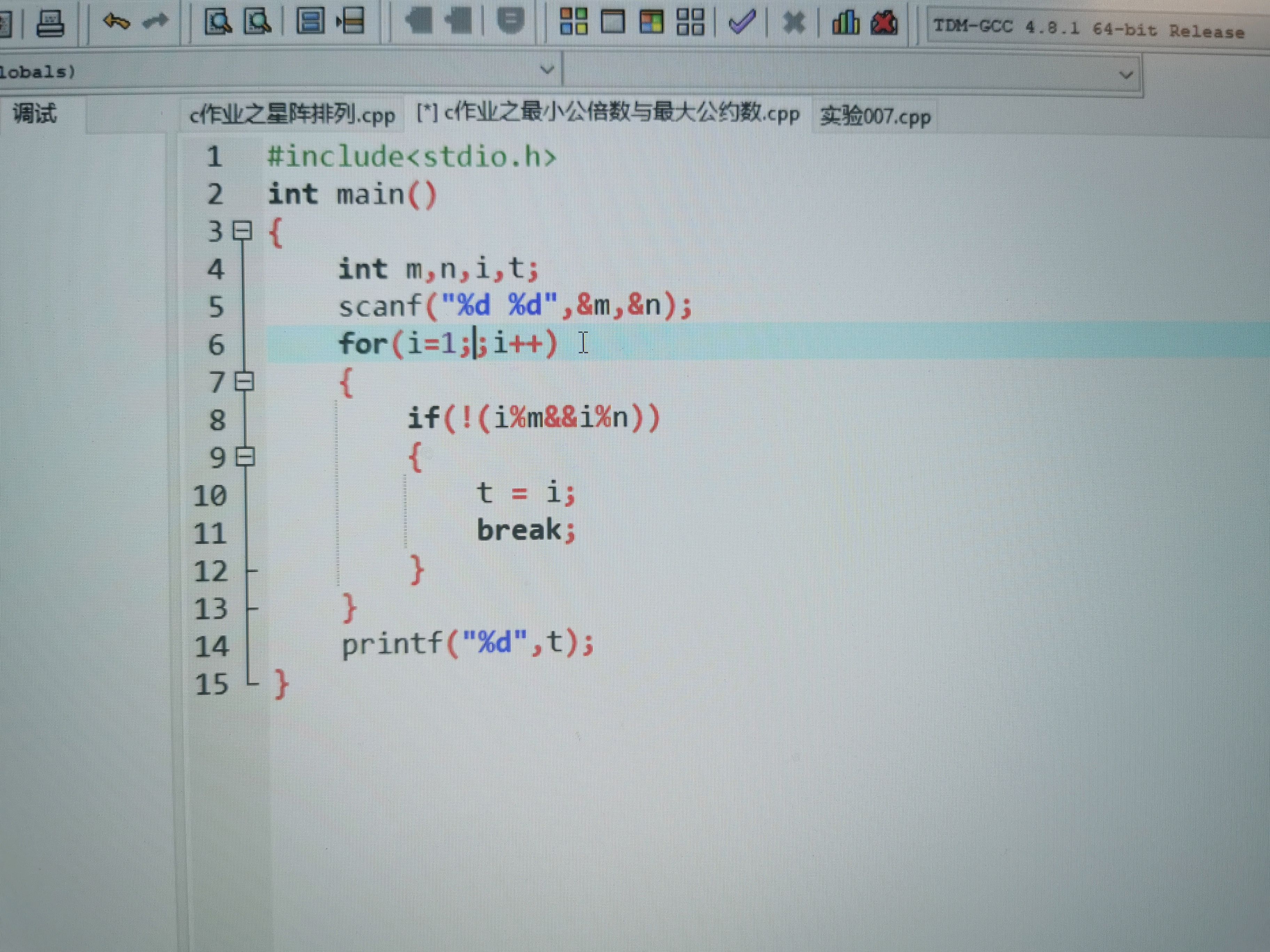Compile with the four-colored-squares icon

click(x=574, y=22)
